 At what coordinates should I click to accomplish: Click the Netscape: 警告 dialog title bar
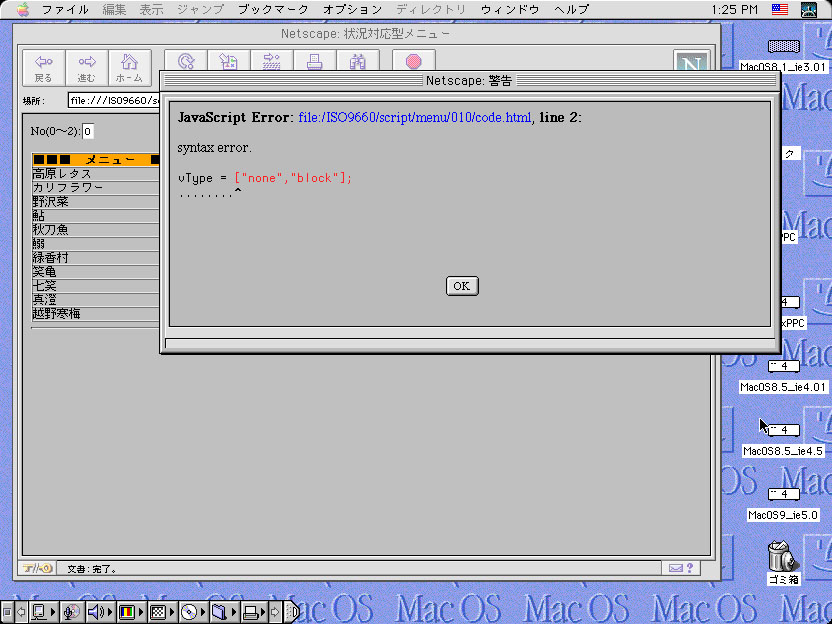tap(470, 81)
